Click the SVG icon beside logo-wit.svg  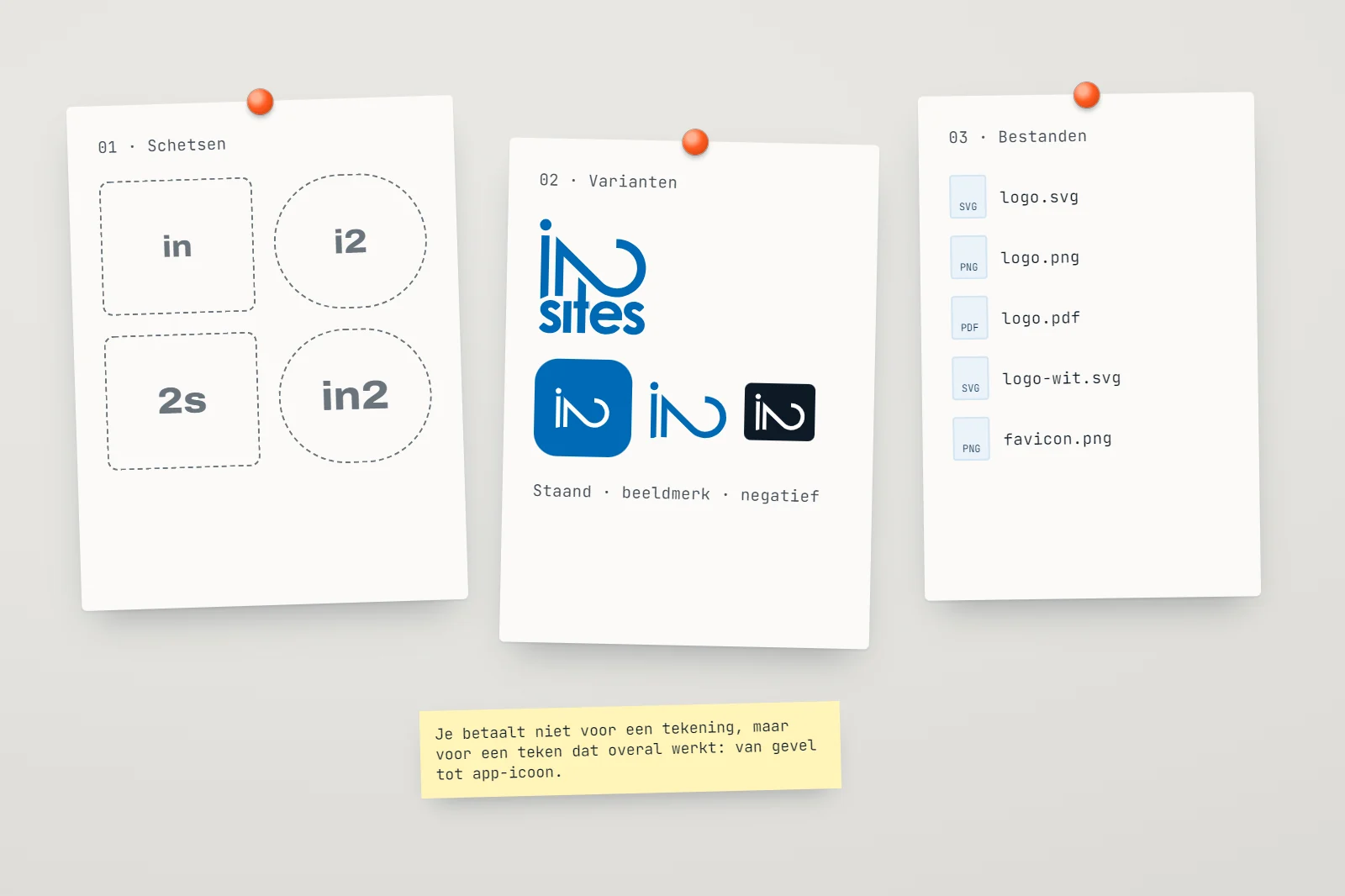pyautogui.click(x=970, y=378)
